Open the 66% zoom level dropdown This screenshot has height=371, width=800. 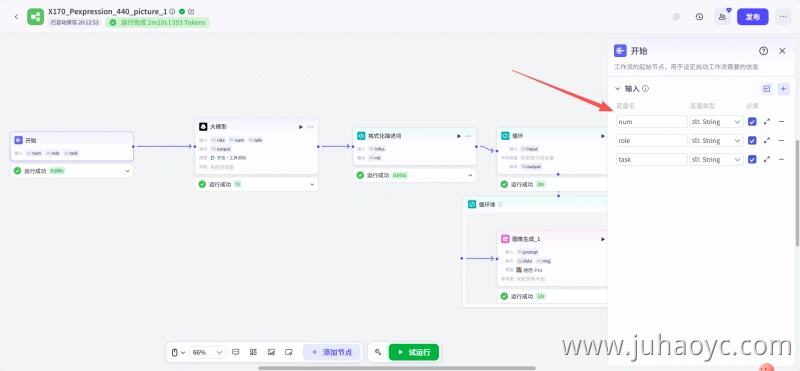(208, 352)
